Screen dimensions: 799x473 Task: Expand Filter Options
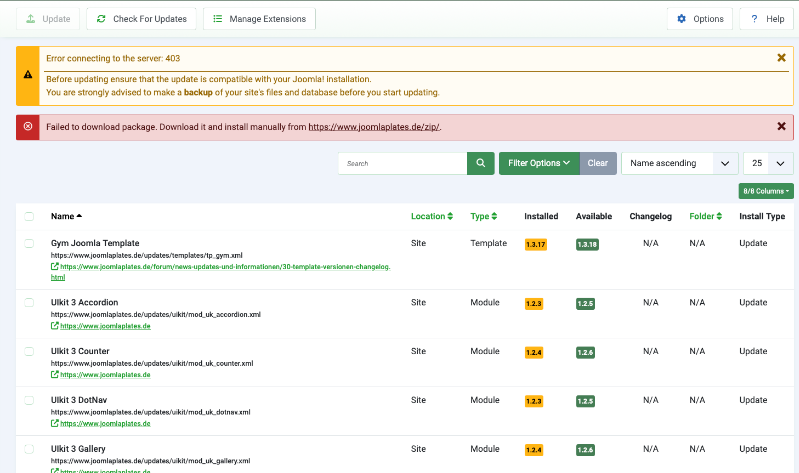point(539,164)
